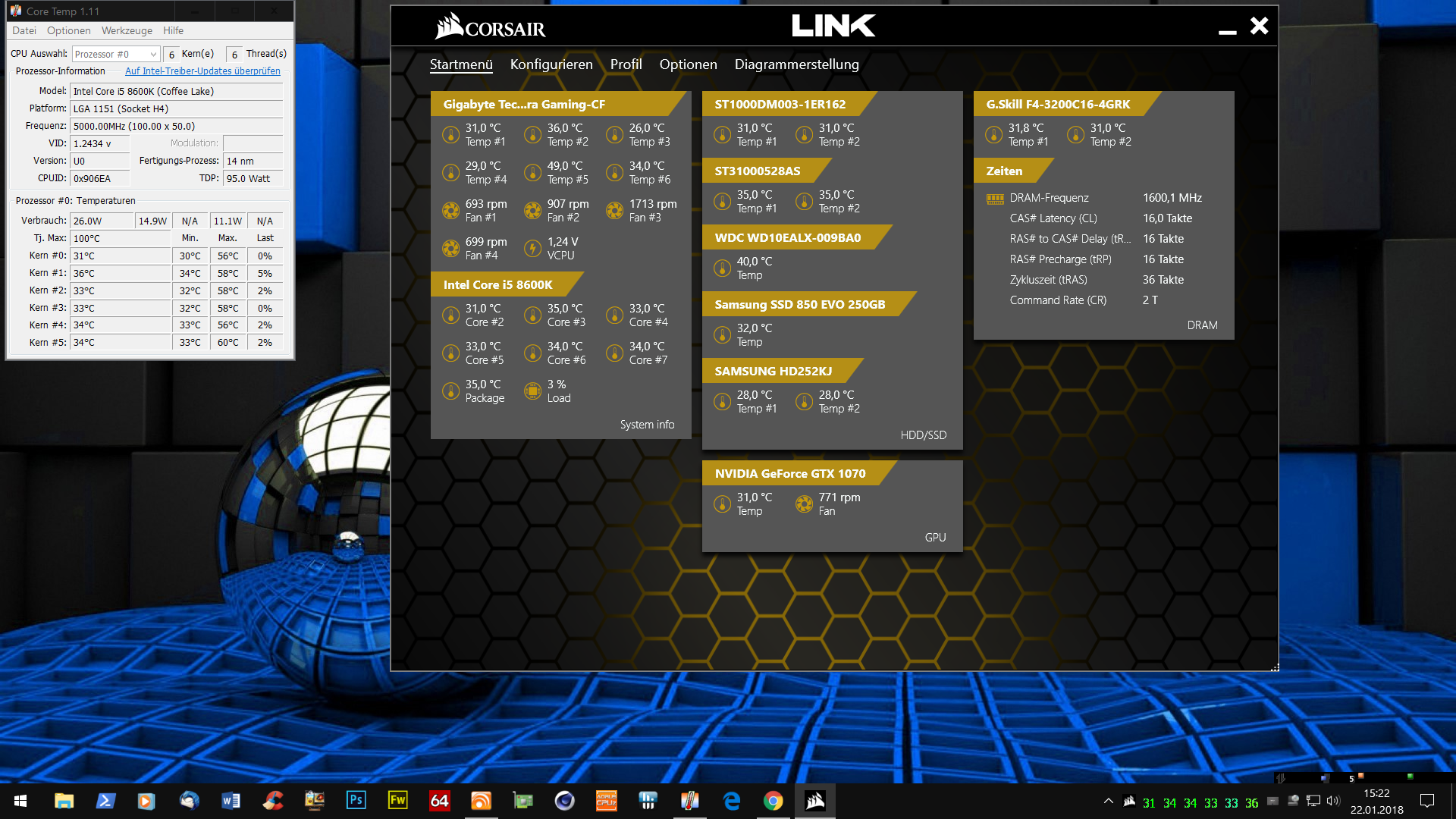Click the System info label
1456x819 pixels.
647,425
